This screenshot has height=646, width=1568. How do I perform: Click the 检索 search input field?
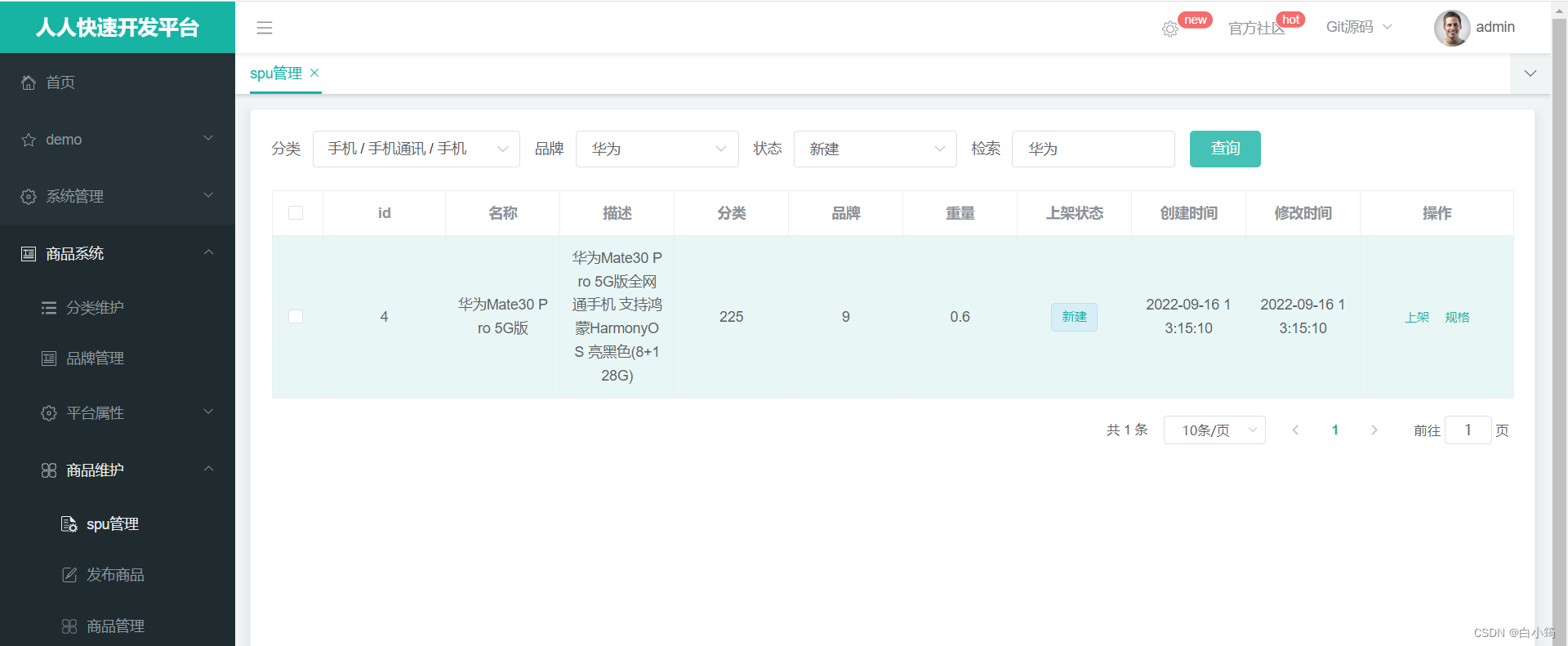coord(1094,149)
